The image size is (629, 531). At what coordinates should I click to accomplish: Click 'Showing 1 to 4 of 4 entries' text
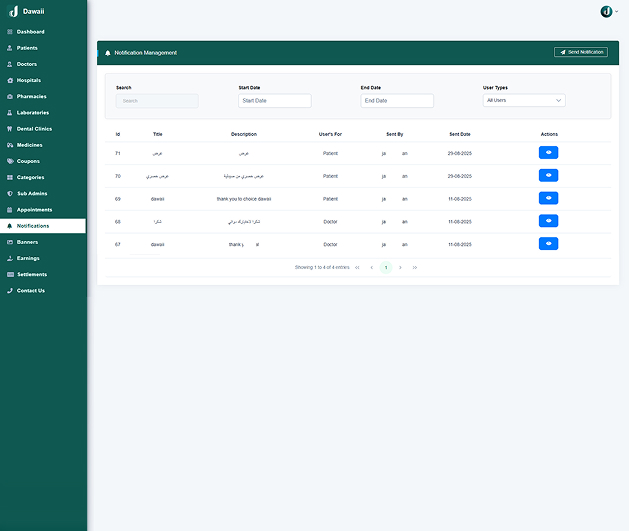coord(322,268)
